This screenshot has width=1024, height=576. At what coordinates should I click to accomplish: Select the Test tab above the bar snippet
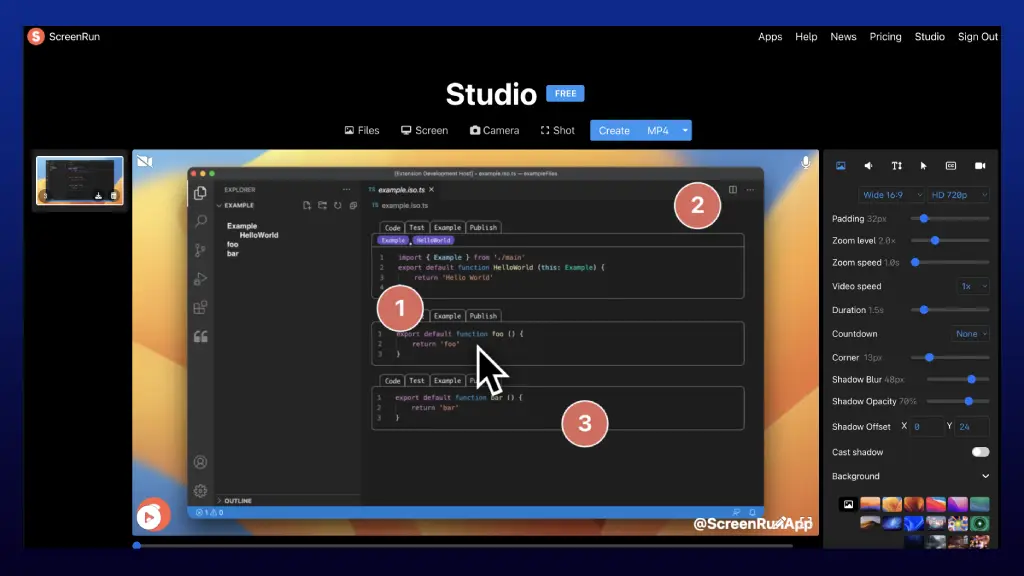(x=417, y=380)
